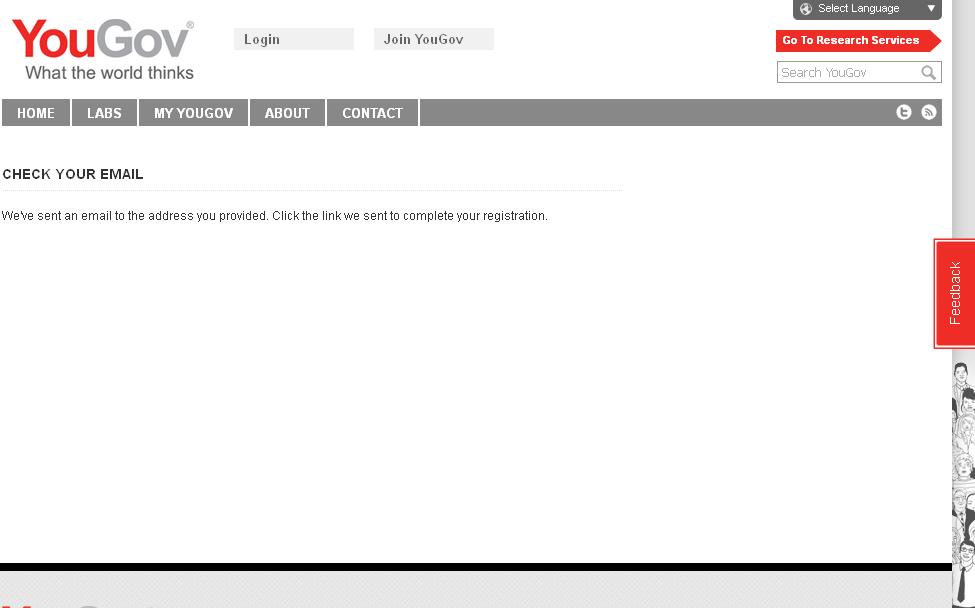This screenshot has width=975, height=608.
Task: Click the globe icon beside Select Language
Action: pos(806,9)
